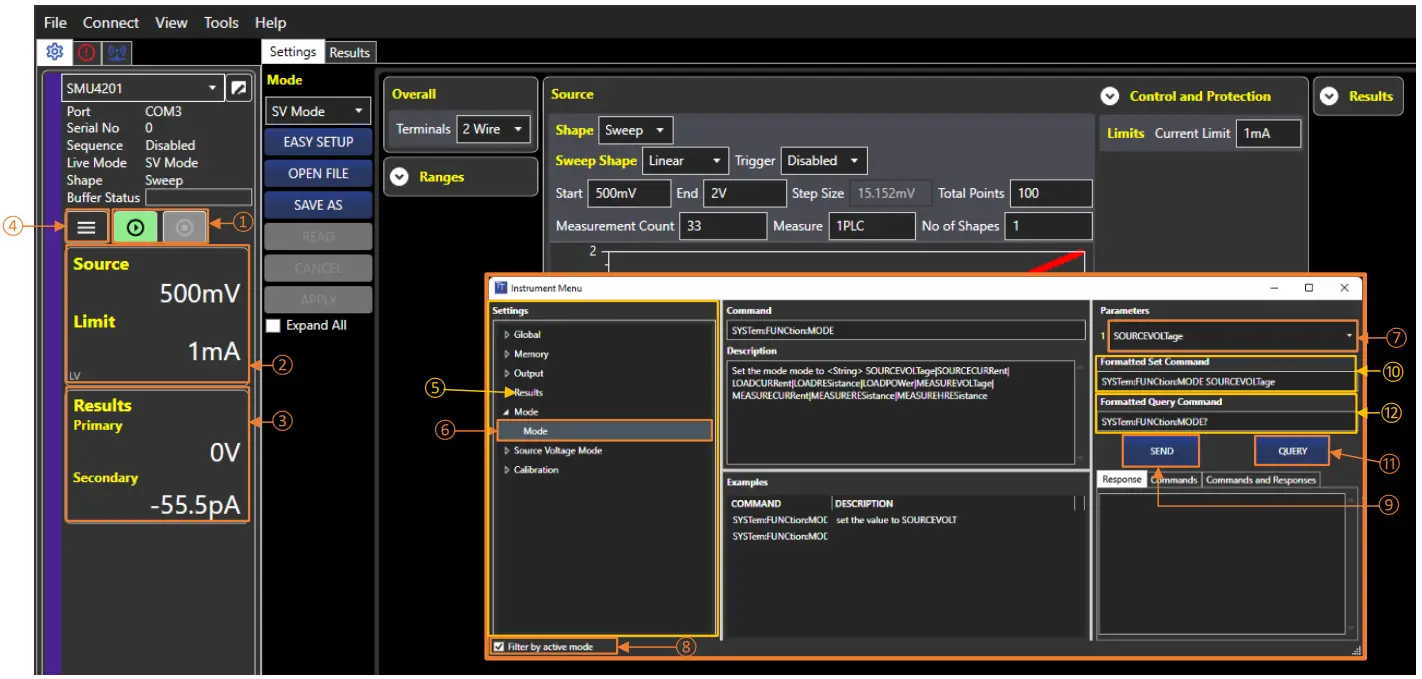Click the No of Shapes field

click(x=1049, y=226)
